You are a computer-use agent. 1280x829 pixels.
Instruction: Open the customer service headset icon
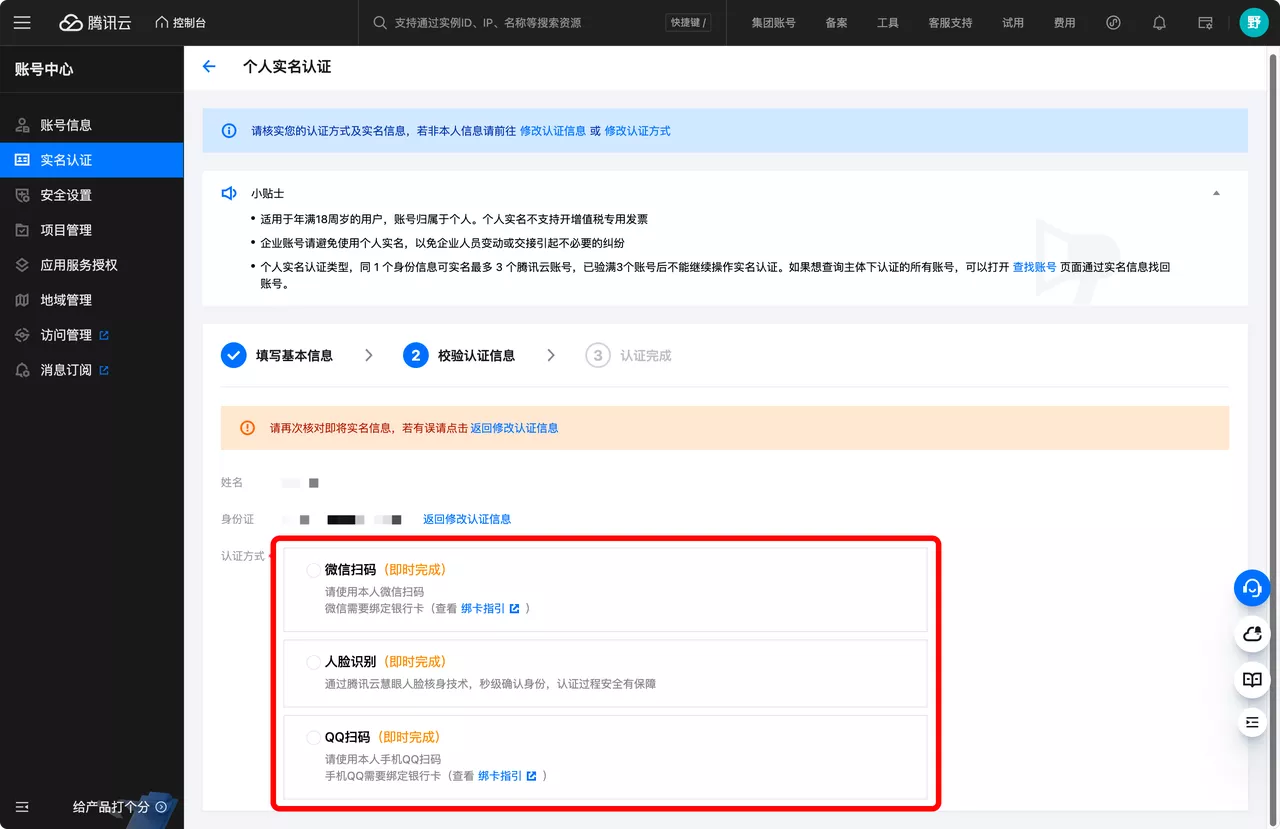1252,588
